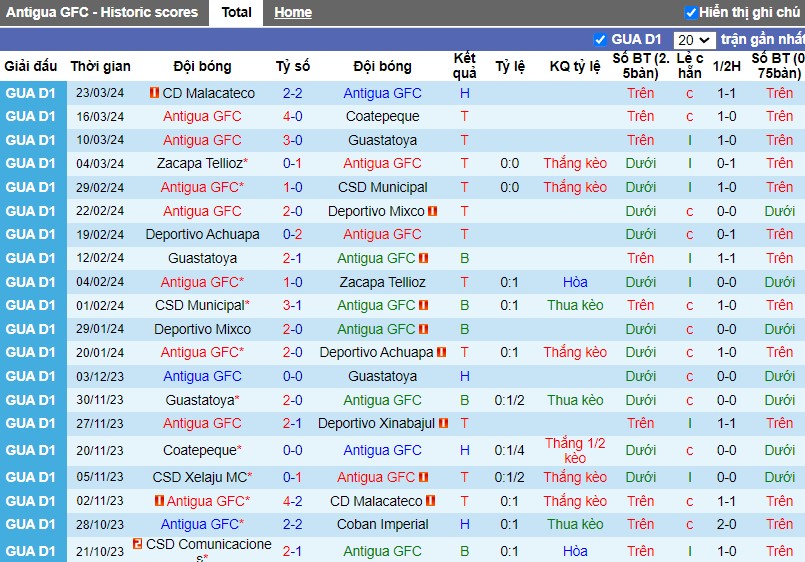Image resolution: width=805 pixels, height=562 pixels.
Task: Click the 4-2 score on 02/11/23
Action: (x=293, y=501)
